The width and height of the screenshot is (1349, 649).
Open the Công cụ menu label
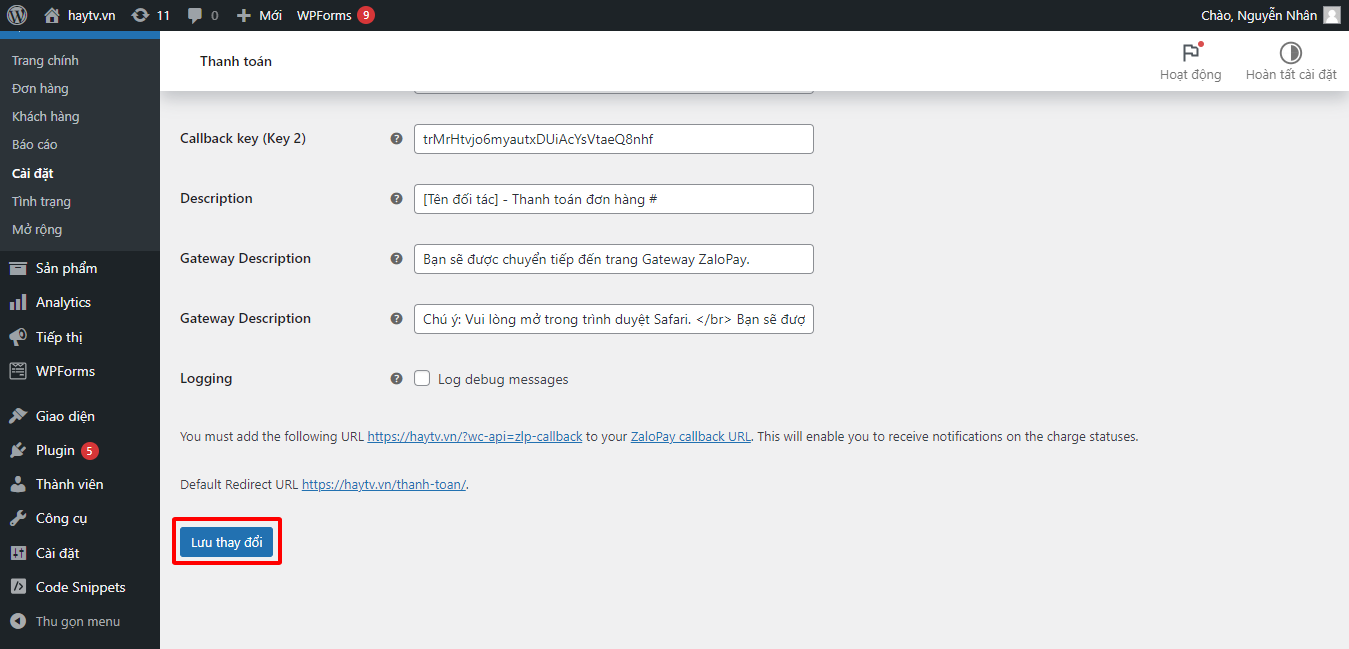click(x=62, y=518)
